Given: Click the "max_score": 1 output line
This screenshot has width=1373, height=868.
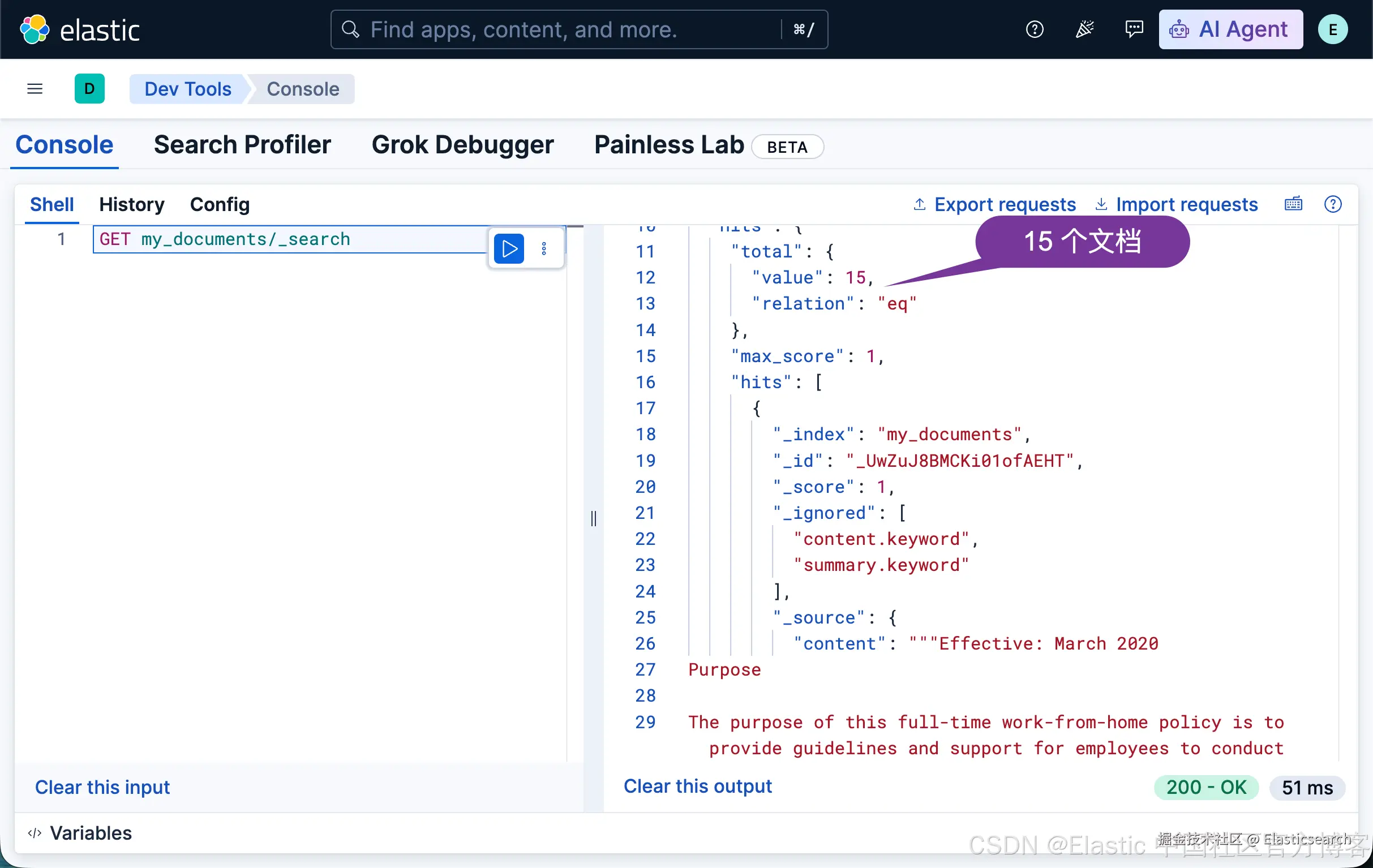Looking at the screenshot, I should click(x=807, y=356).
